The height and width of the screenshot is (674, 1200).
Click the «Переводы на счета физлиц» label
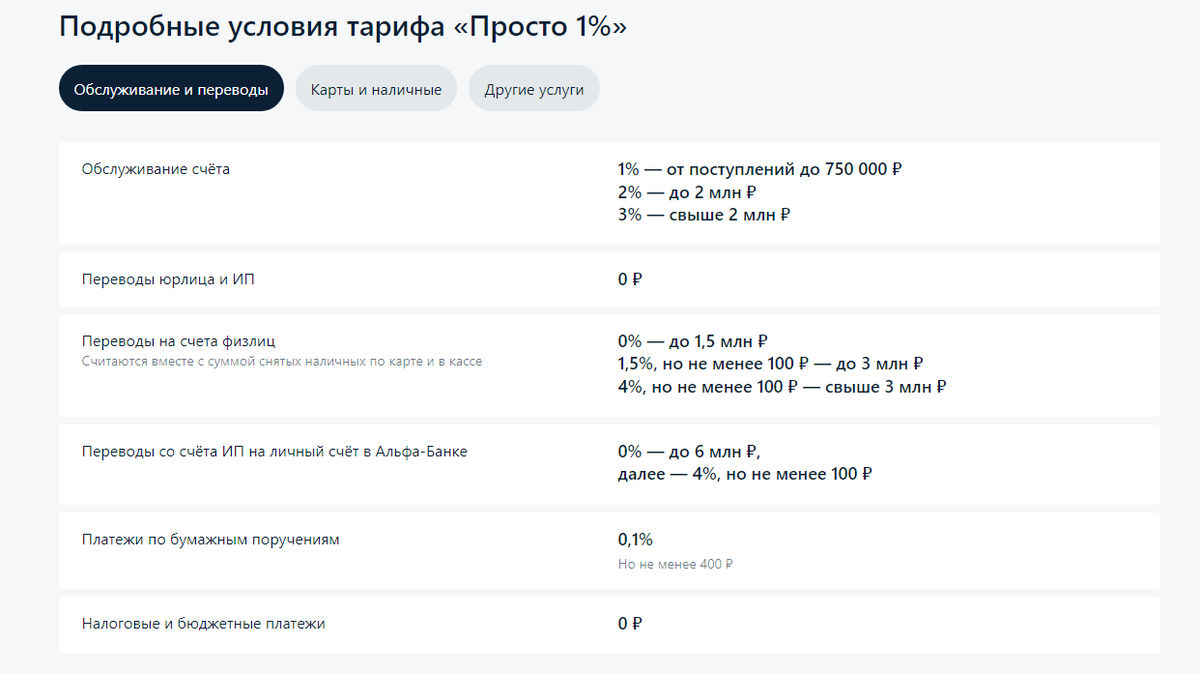coord(175,340)
